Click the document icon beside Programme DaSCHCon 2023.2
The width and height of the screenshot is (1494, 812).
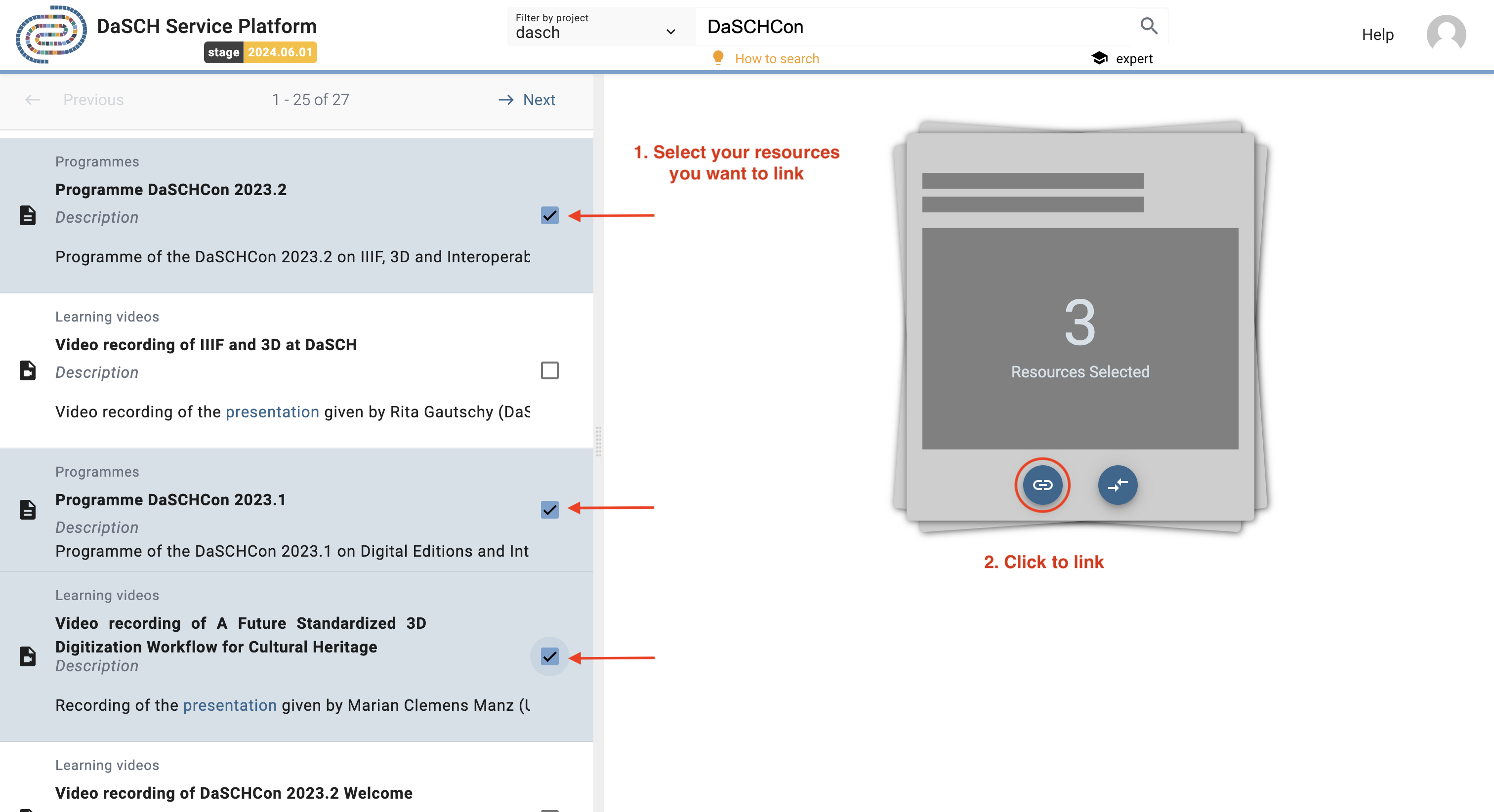[x=27, y=216]
